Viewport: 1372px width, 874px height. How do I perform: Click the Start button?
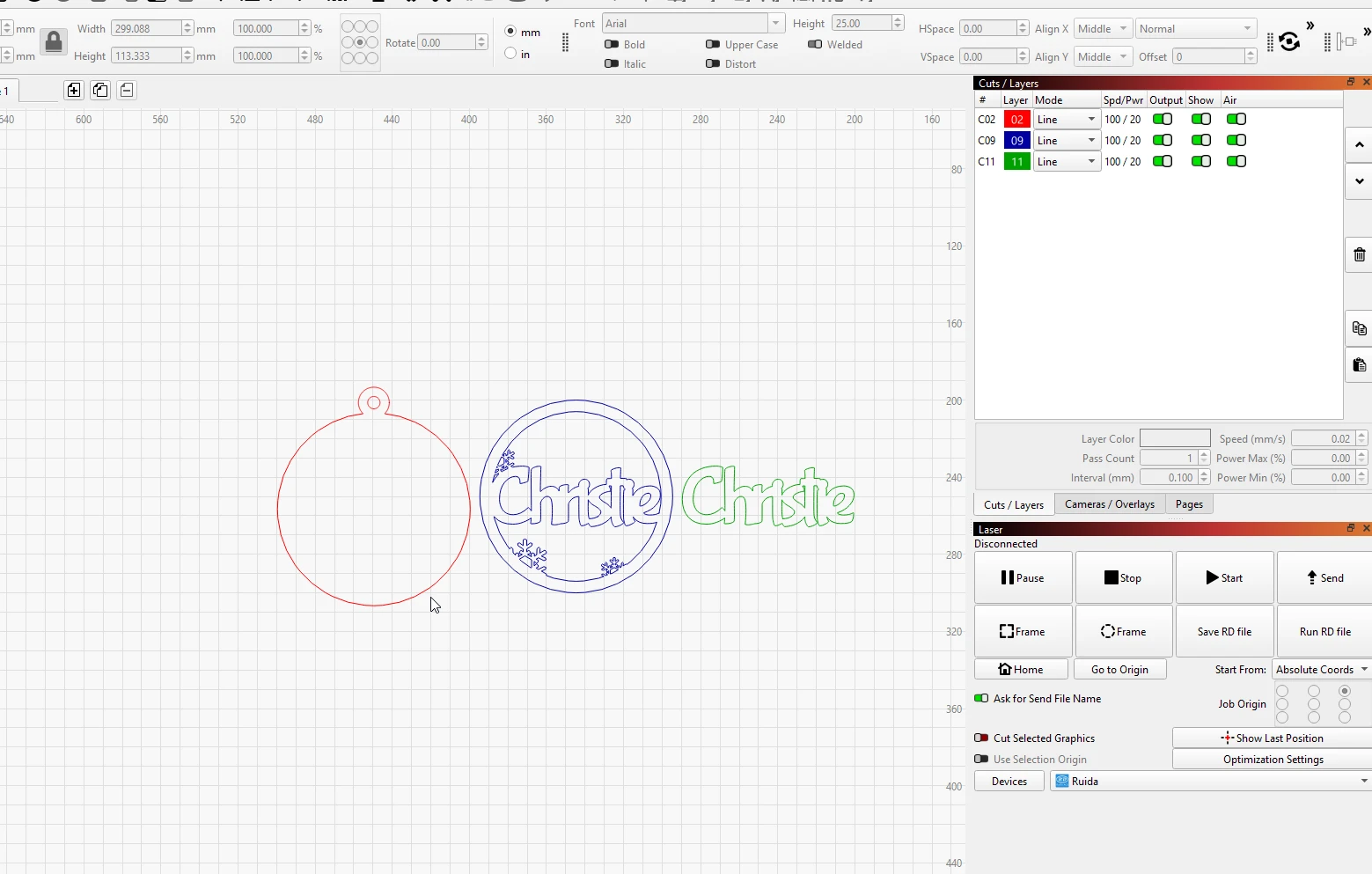click(1224, 577)
